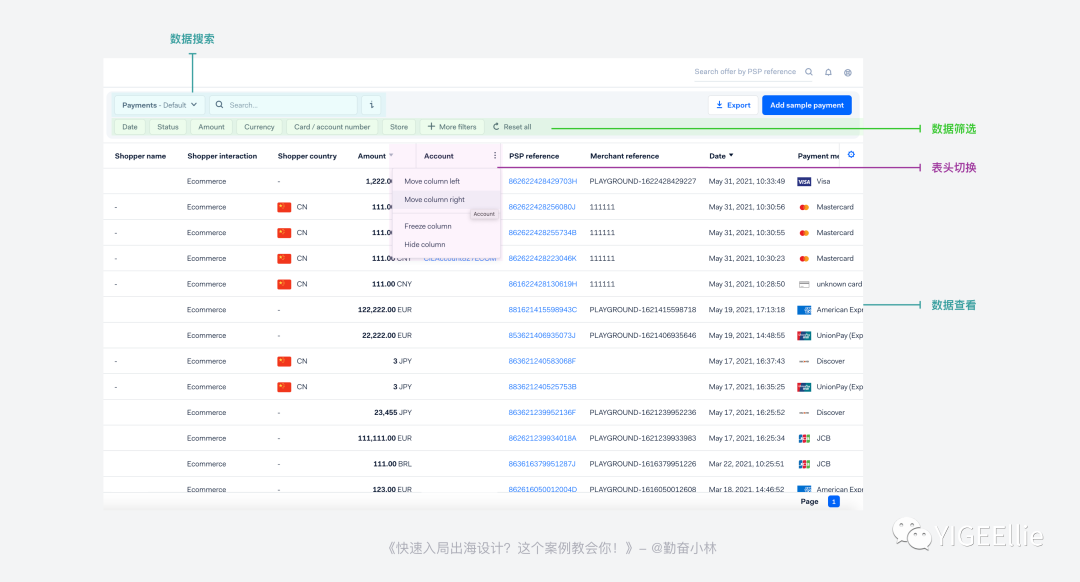Click Mastercard icon in 10:30:55 row

(804, 233)
